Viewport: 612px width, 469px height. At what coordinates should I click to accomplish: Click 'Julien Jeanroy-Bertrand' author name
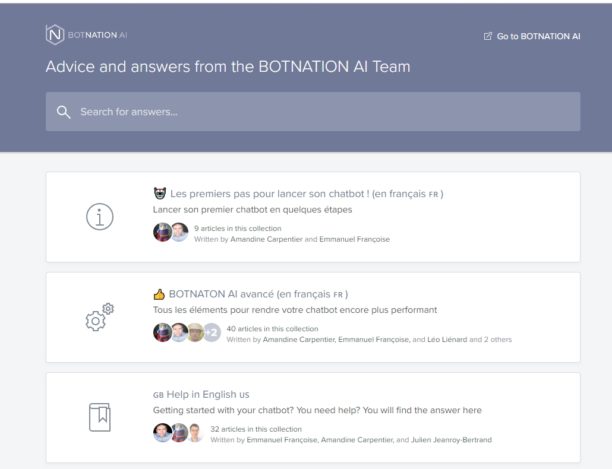[451, 440]
